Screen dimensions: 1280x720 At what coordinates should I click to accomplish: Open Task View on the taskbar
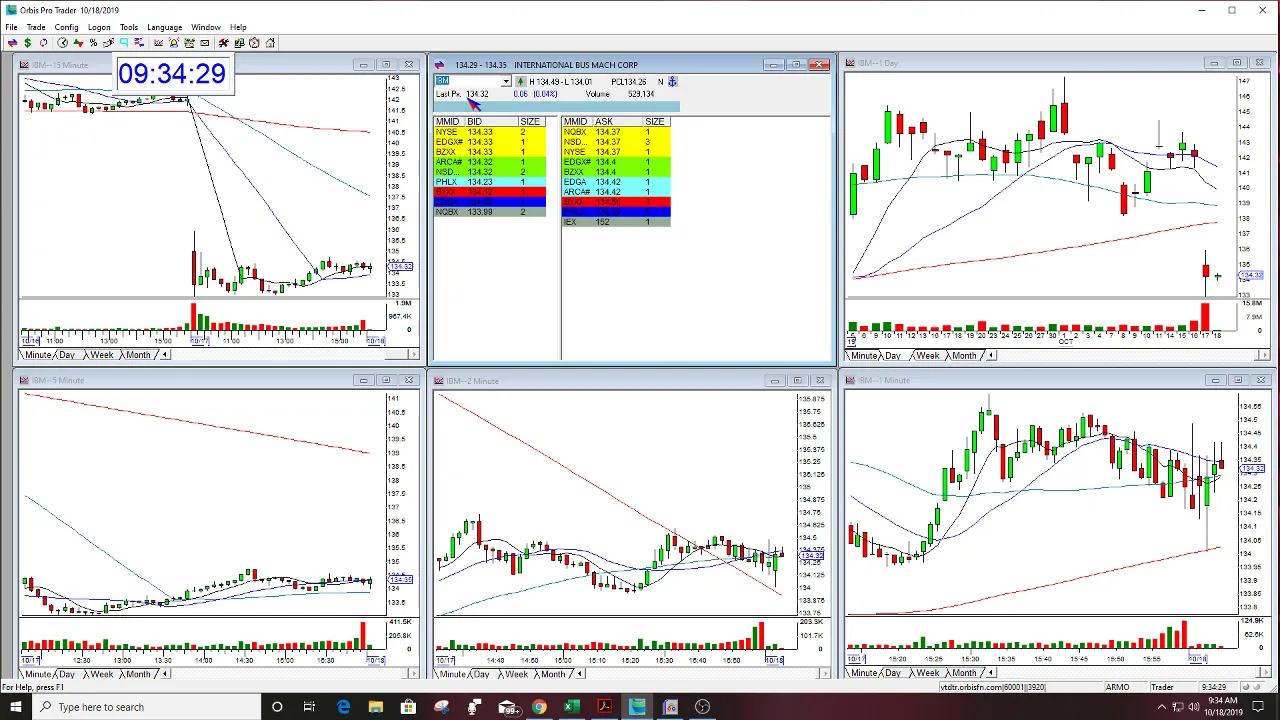coord(309,707)
